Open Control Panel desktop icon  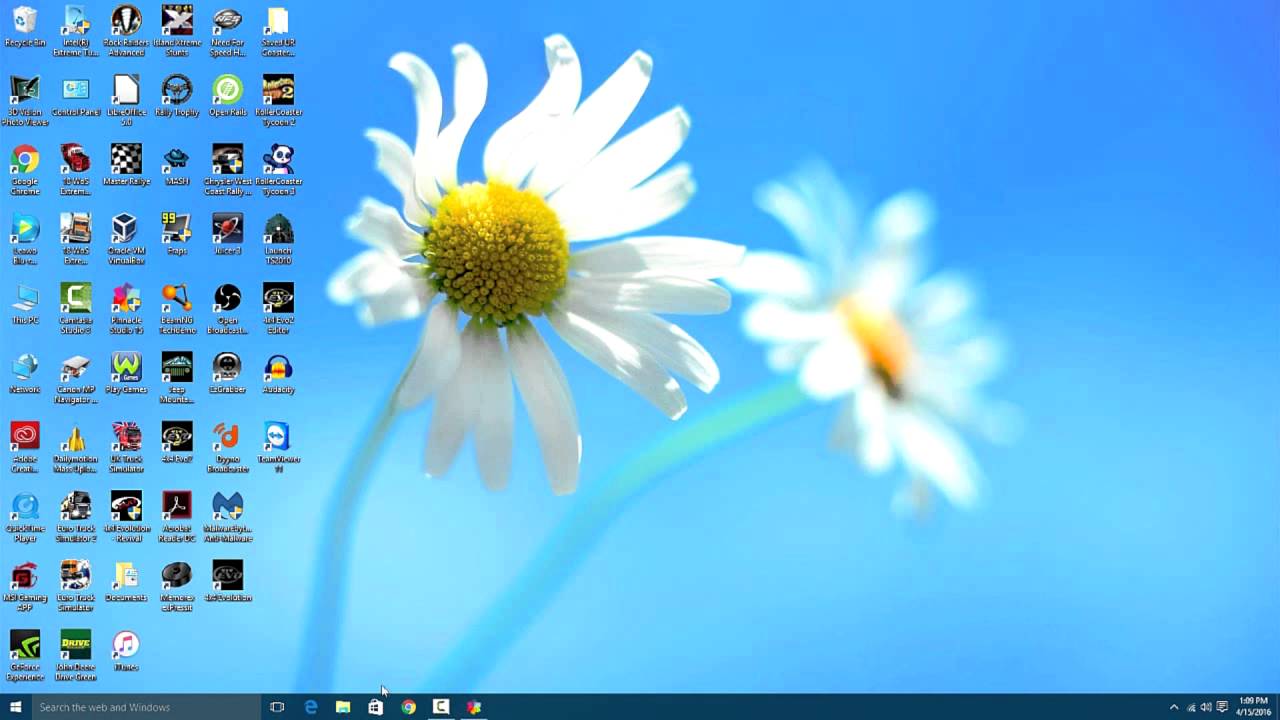point(76,96)
